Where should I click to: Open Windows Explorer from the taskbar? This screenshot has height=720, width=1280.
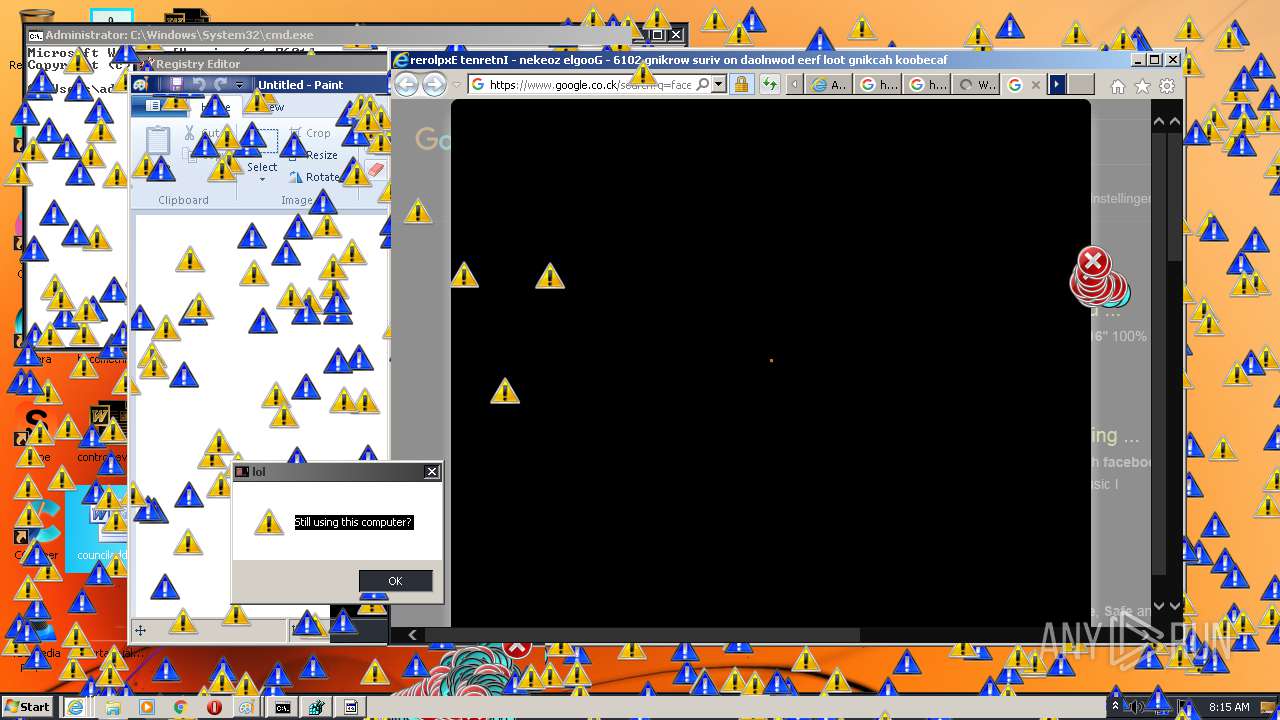pyautogui.click(x=113, y=707)
